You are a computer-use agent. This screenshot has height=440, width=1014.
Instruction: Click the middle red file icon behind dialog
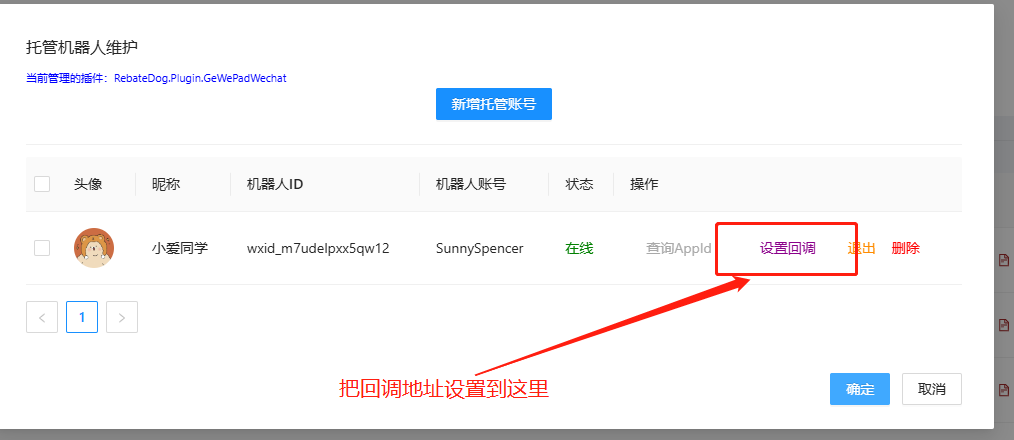coord(1004,325)
